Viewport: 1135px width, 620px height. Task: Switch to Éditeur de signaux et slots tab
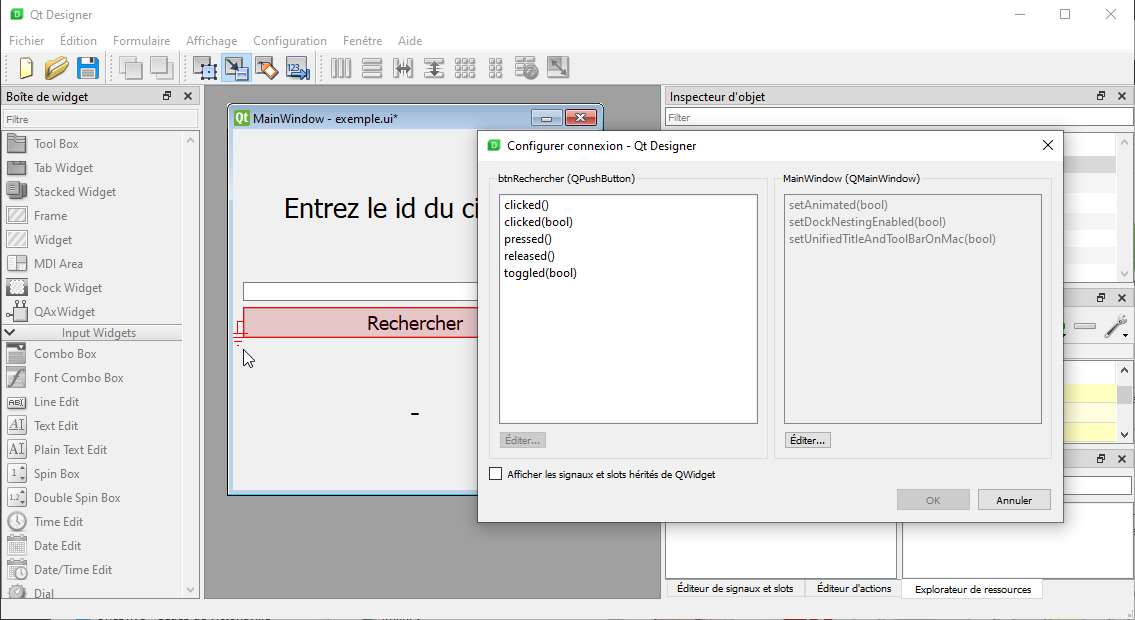coord(735,588)
